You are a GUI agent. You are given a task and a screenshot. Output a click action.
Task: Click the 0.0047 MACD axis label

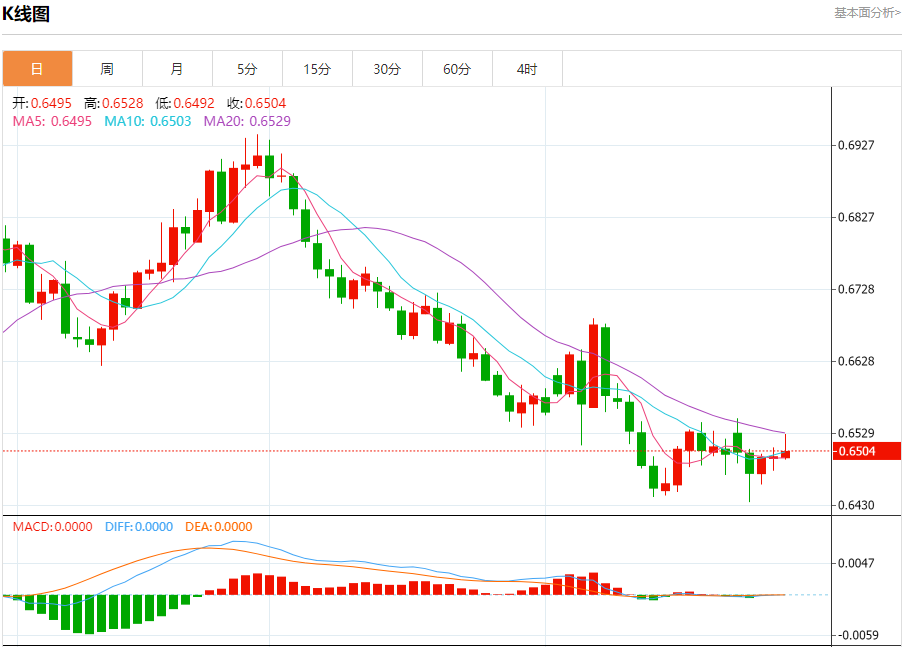pos(856,563)
